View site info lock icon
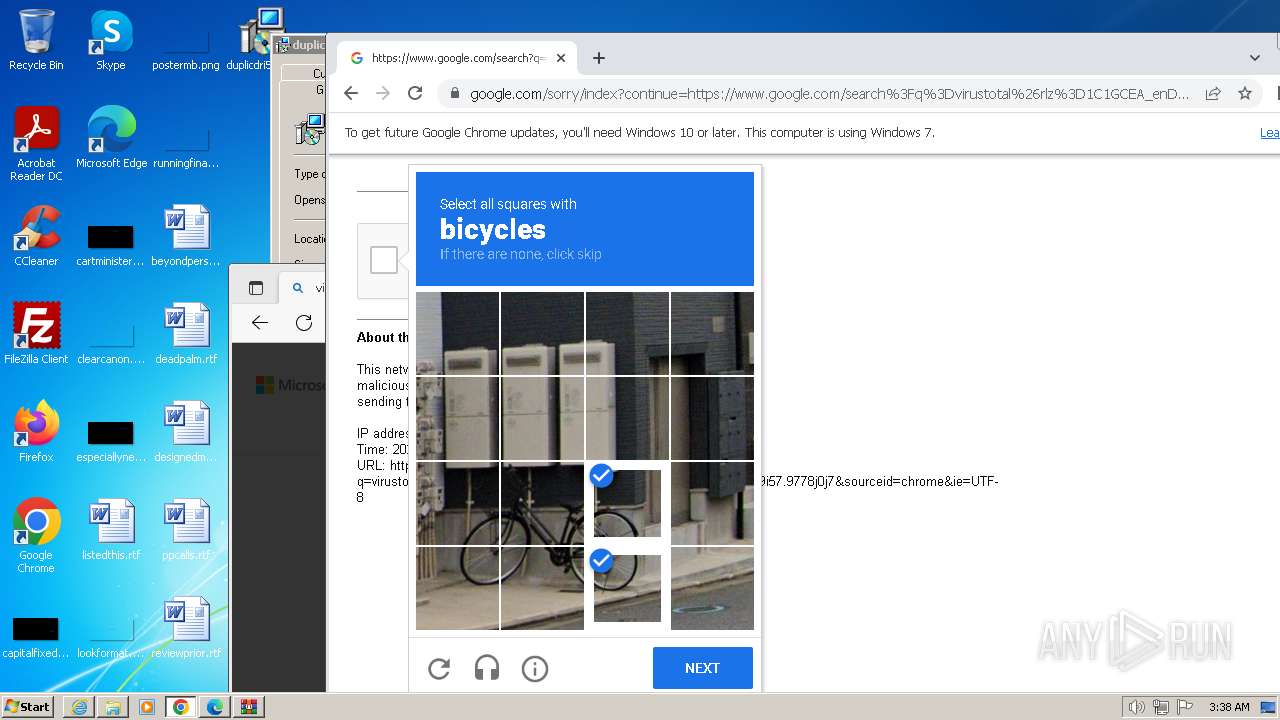The width and height of the screenshot is (1280, 720). pyautogui.click(x=454, y=93)
